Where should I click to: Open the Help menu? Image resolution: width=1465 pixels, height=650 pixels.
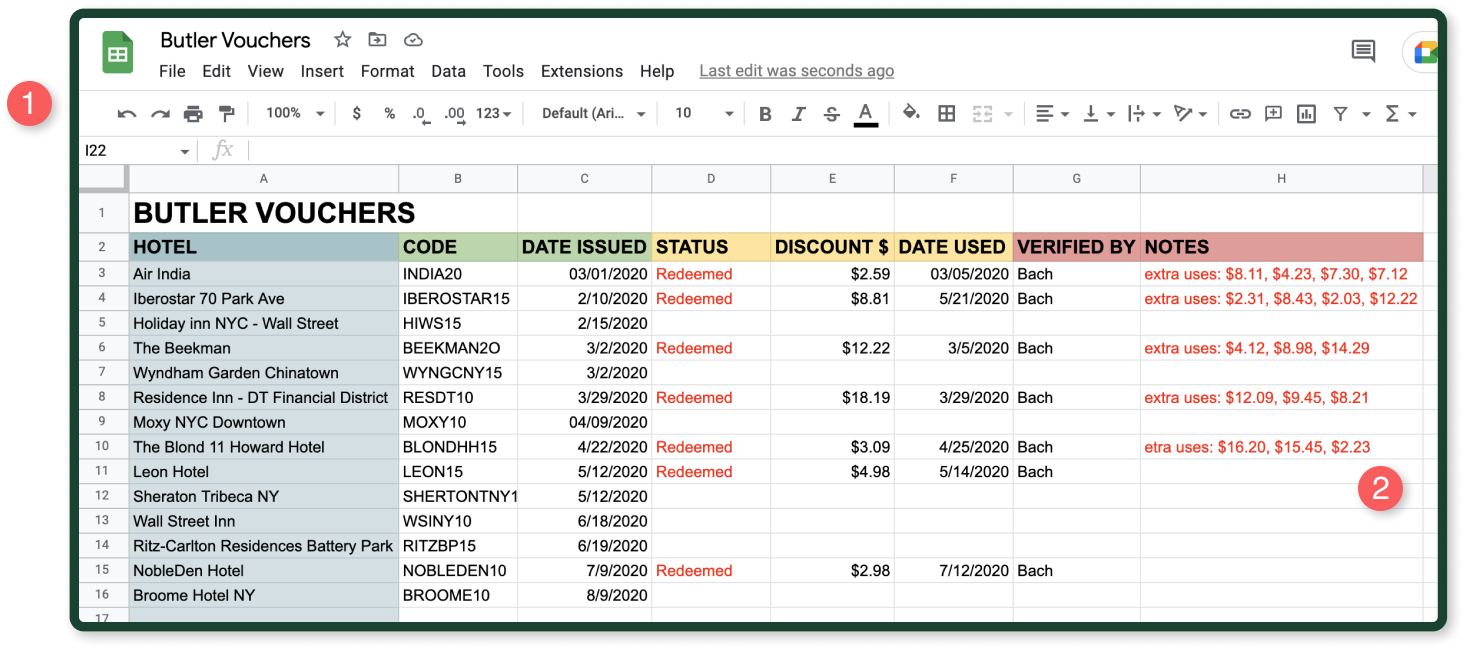click(x=657, y=71)
